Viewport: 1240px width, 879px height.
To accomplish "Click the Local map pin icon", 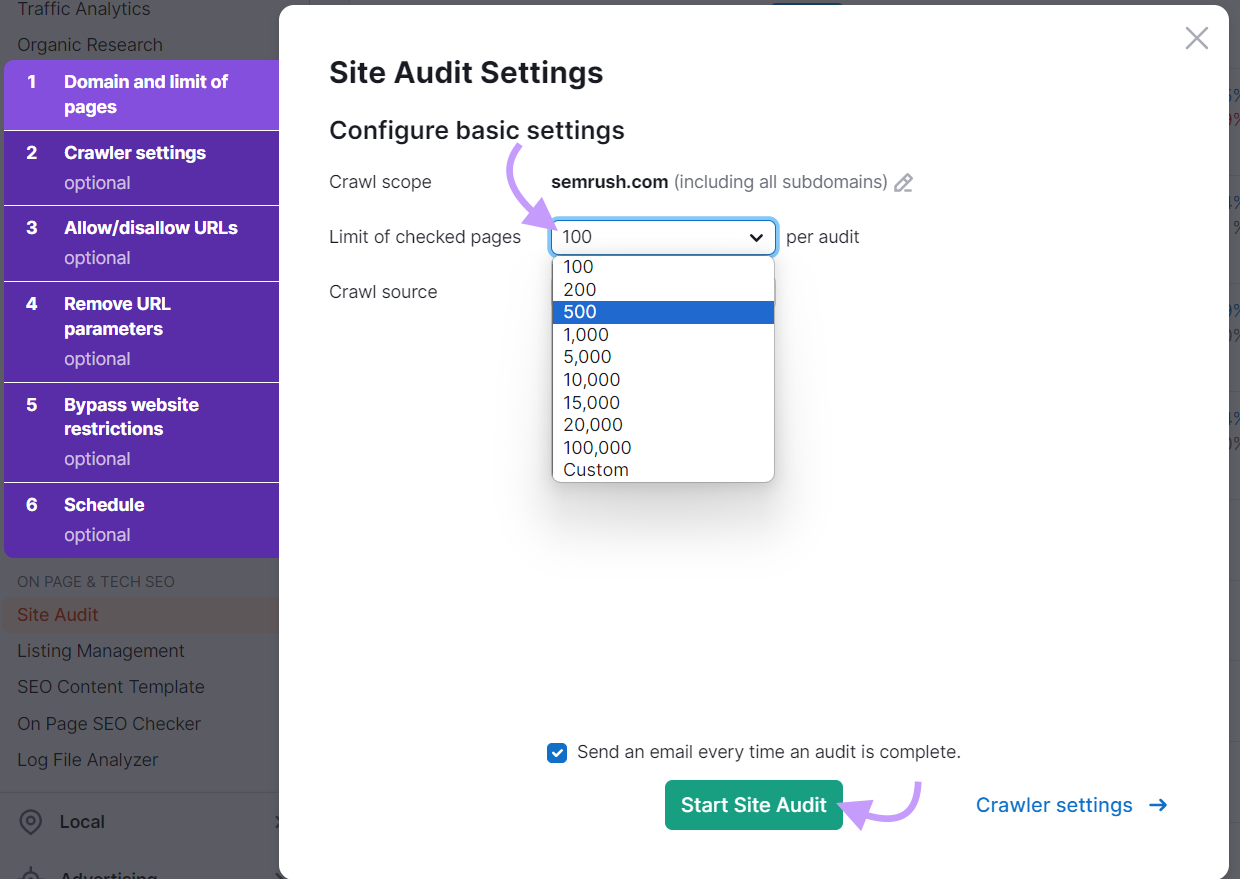I will [x=31, y=822].
